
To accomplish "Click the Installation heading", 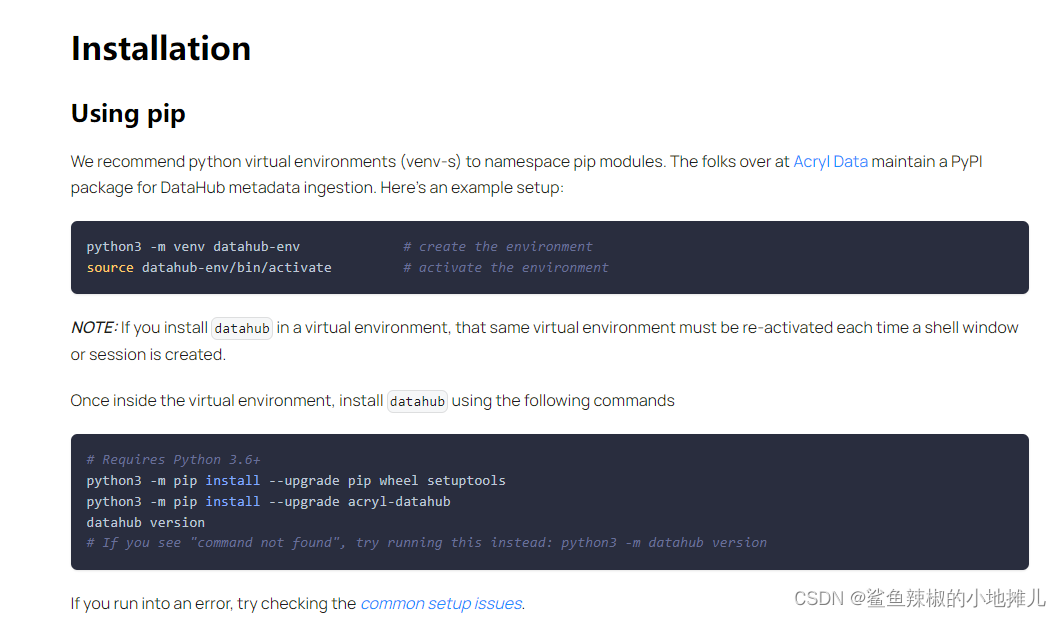I will tap(161, 48).
